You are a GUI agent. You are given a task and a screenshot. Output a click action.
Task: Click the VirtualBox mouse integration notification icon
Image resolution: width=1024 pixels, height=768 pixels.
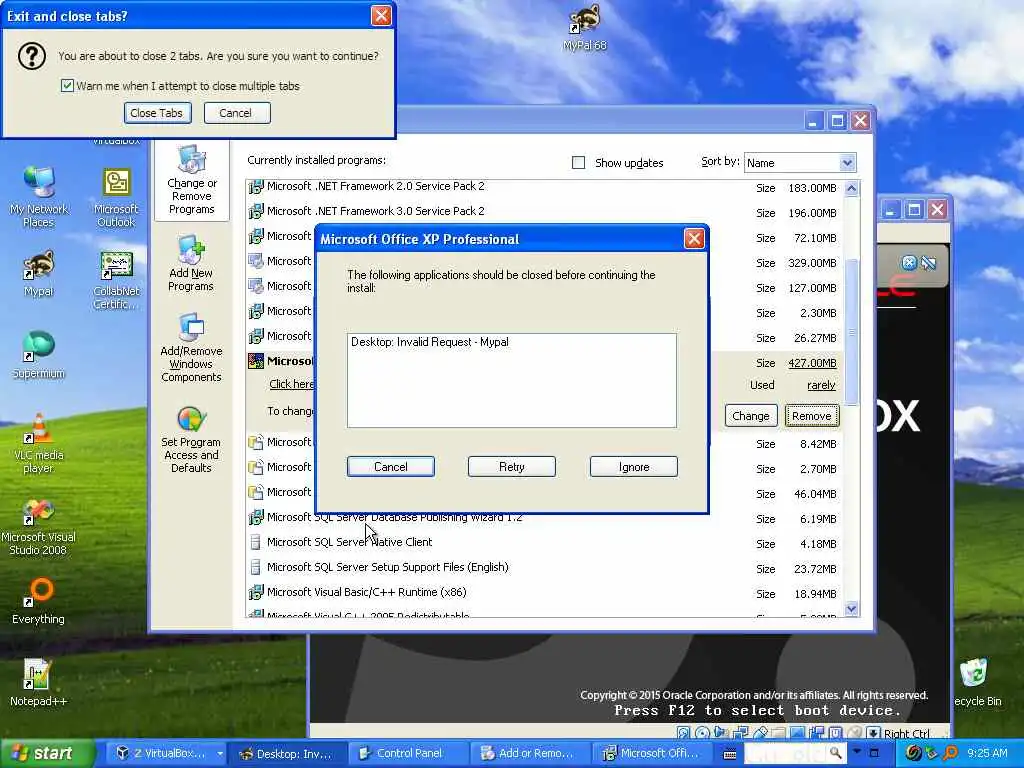coord(929,263)
